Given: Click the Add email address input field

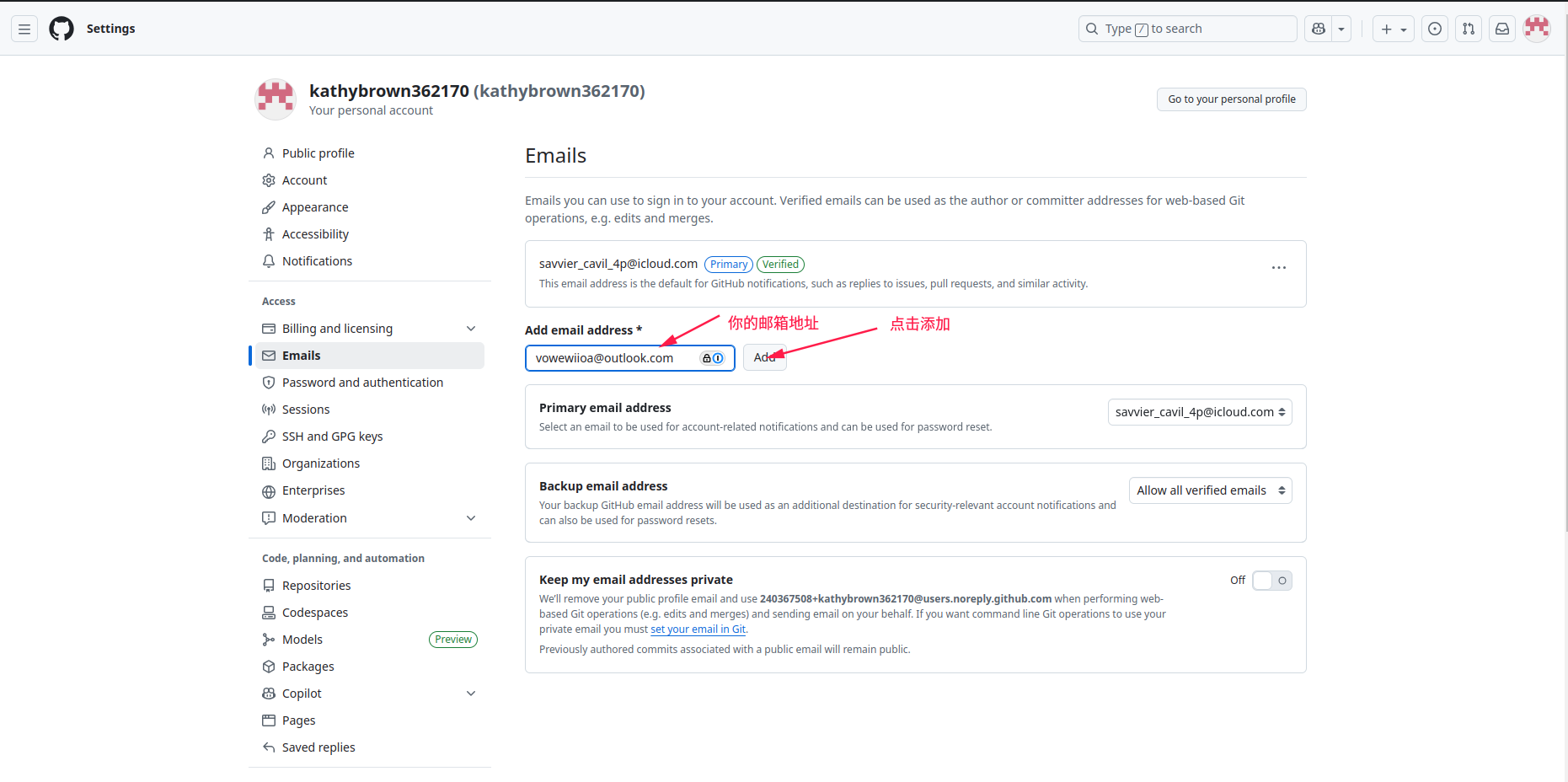Looking at the screenshot, I should (615, 358).
